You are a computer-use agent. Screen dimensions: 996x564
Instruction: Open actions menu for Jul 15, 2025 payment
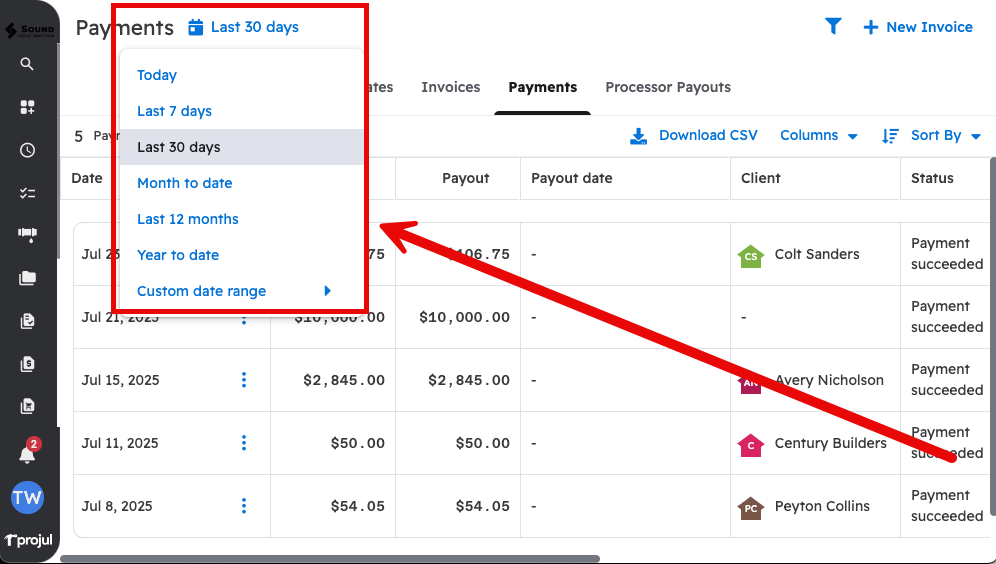click(x=244, y=380)
